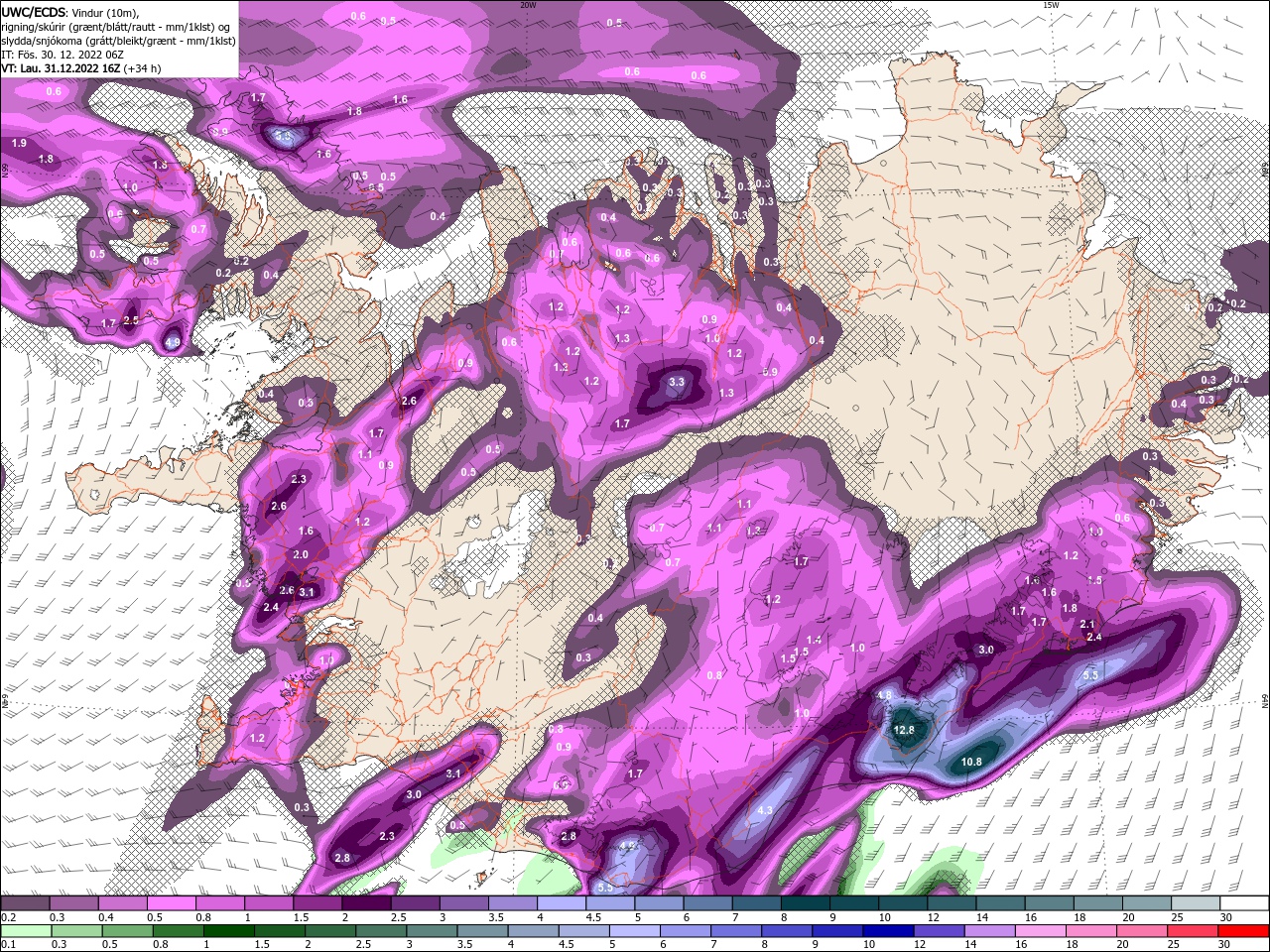Viewport: 1270px width, 952px height.
Task: Click the '15W' longitude label
Action: (x=1051, y=5)
